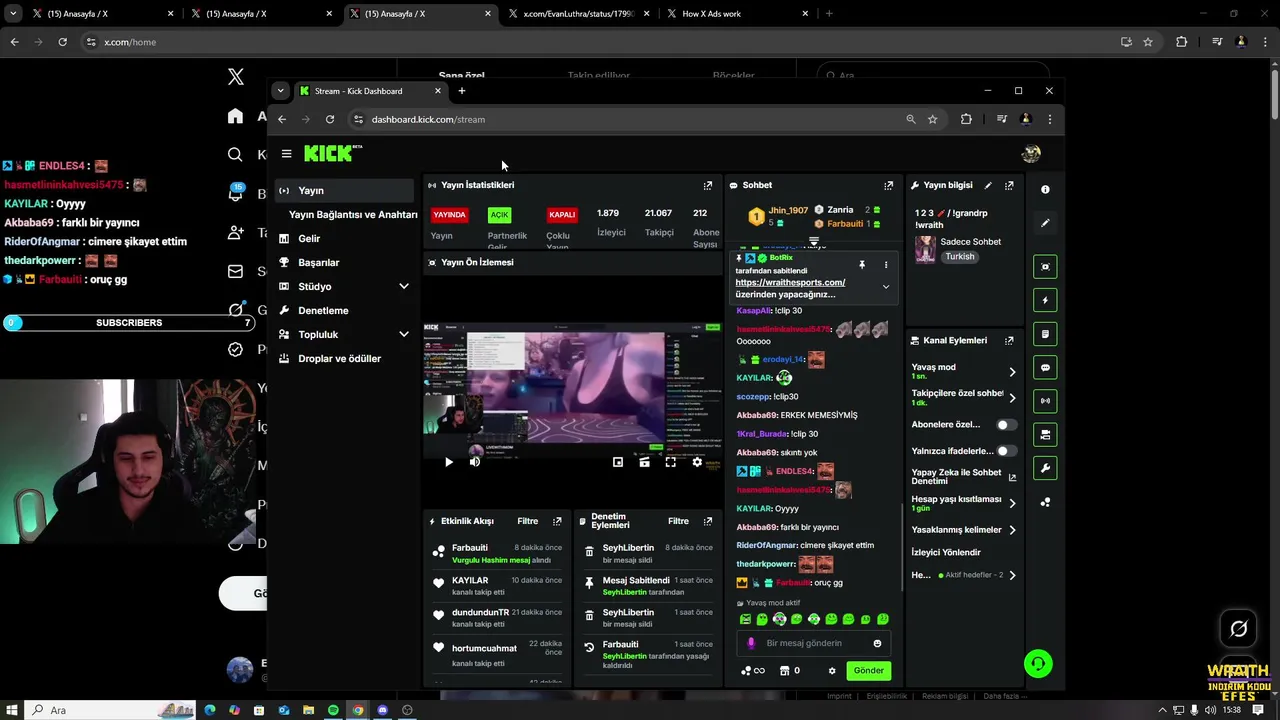Open Yasaklanmış kelimeler settings
Screen dimensions: 1280x720
point(1012,530)
